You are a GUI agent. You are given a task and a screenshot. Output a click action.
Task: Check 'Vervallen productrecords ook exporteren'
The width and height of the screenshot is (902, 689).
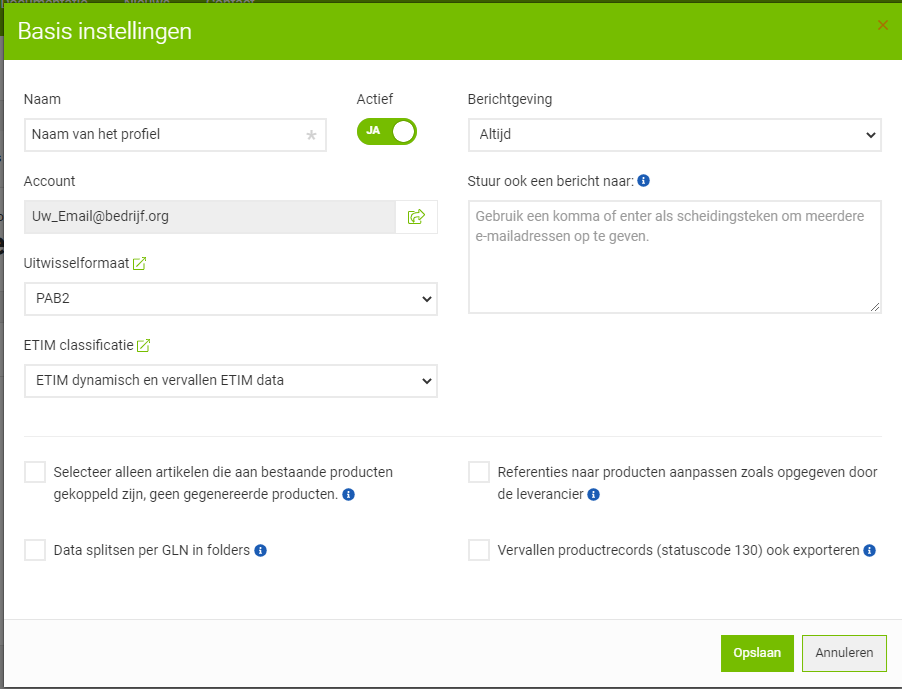point(478,549)
